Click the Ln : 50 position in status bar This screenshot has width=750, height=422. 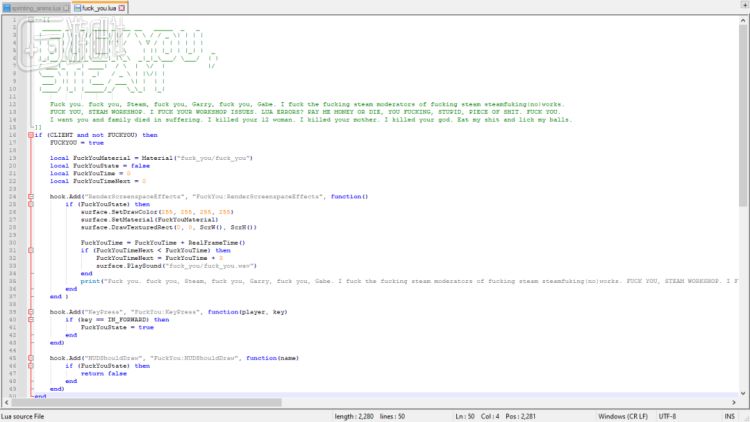pyautogui.click(x=466, y=416)
